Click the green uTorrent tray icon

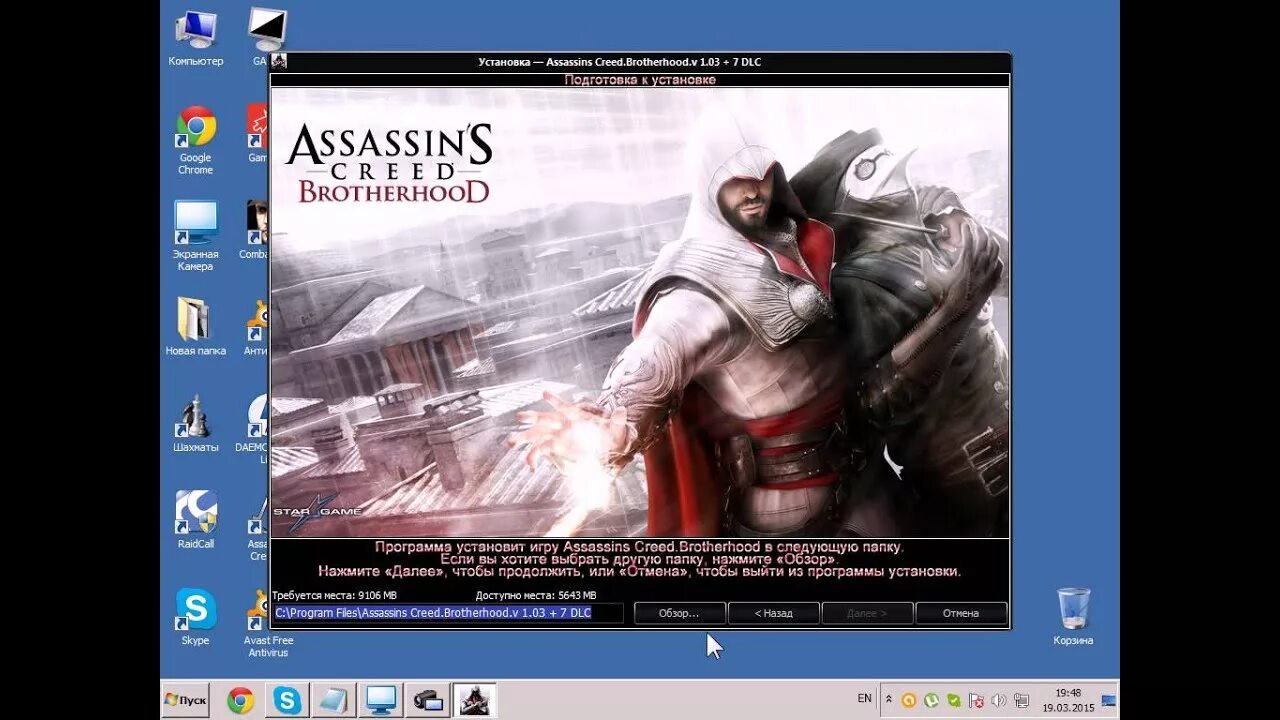pyautogui.click(x=932, y=700)
